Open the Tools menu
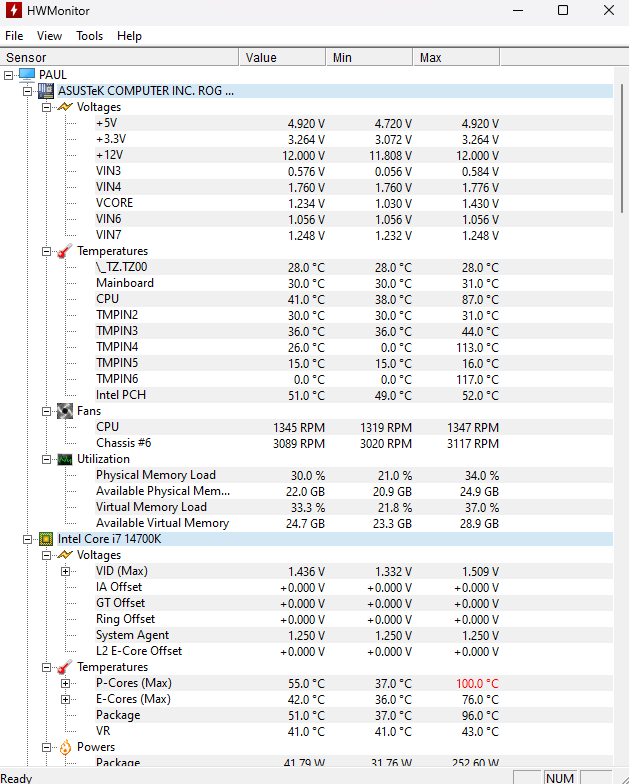This screenshot has height=784, width=629. pos(90,36)
